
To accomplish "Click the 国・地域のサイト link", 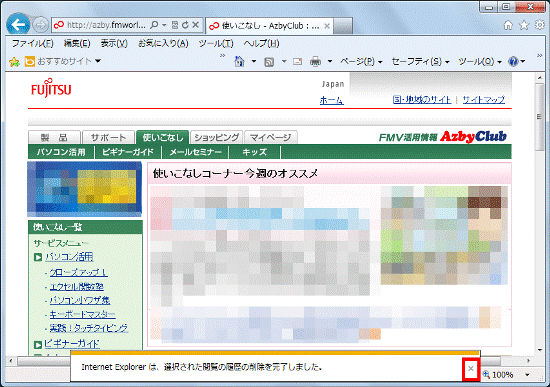I will pyautogui.click(x=422, y=100).
